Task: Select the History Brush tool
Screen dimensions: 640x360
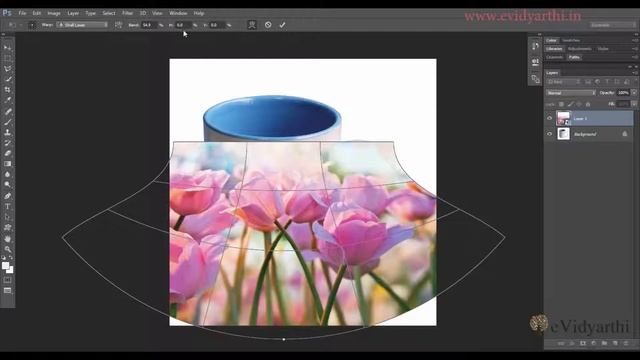Action: click(x=7, y=143)
